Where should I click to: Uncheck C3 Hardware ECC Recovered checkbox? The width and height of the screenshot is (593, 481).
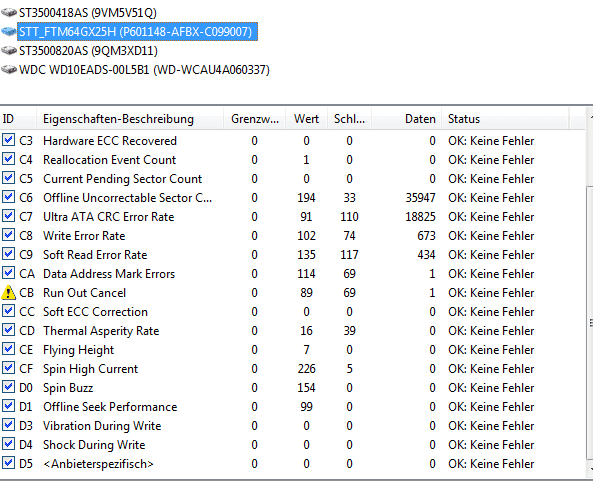coord(8,140)
